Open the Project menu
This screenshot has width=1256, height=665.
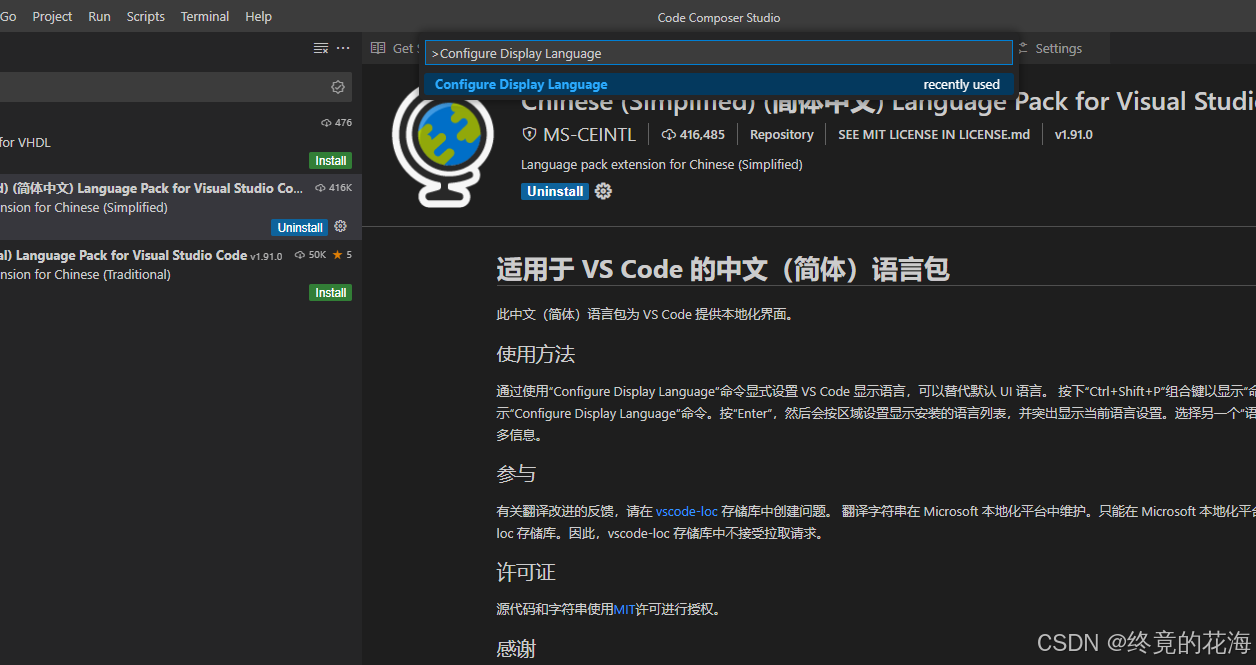52,17
